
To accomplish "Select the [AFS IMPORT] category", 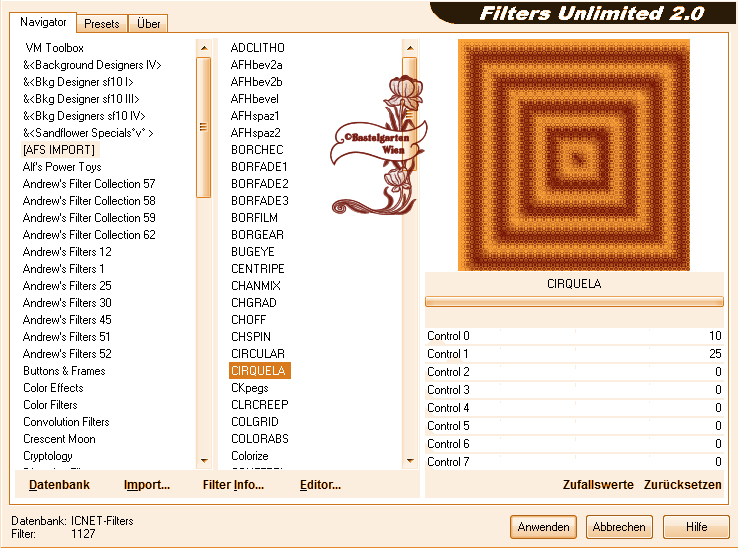I will click(59, 150).
